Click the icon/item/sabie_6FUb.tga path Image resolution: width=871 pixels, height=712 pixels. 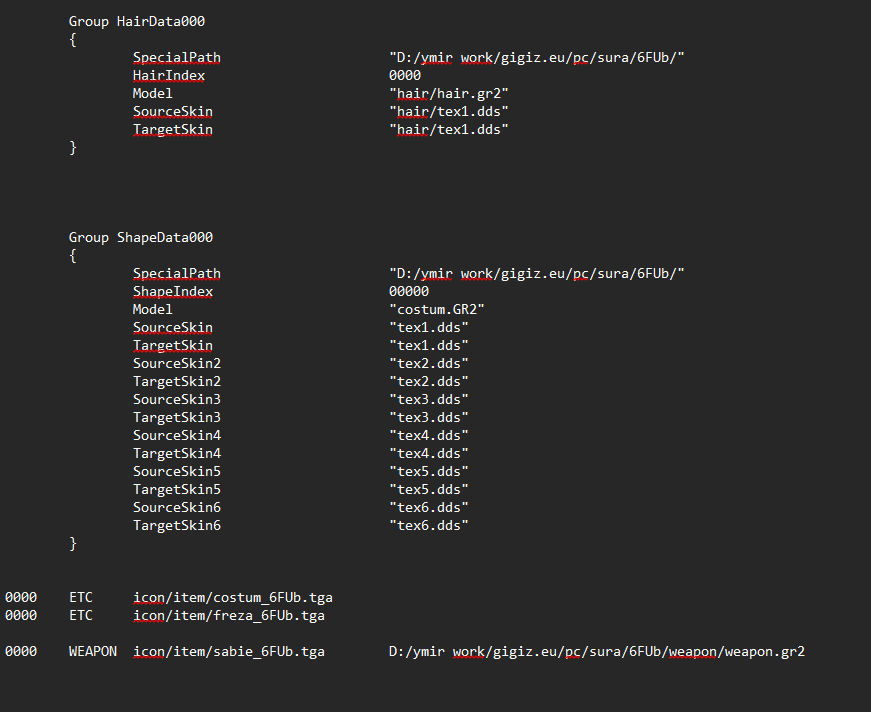[229, 651]
